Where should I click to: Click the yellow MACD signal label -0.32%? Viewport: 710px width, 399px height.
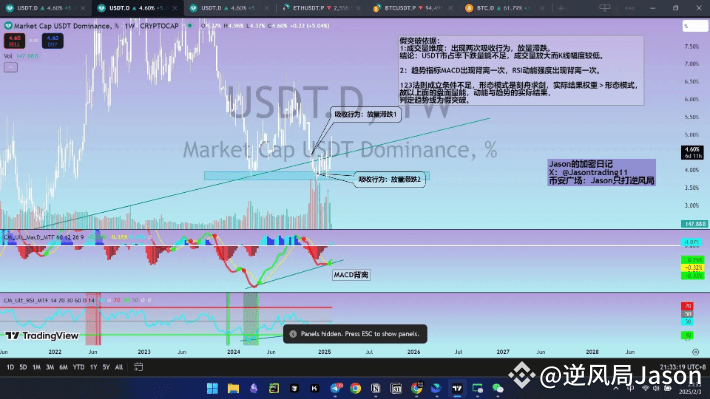pyautogui.click(x=693, y=268)
